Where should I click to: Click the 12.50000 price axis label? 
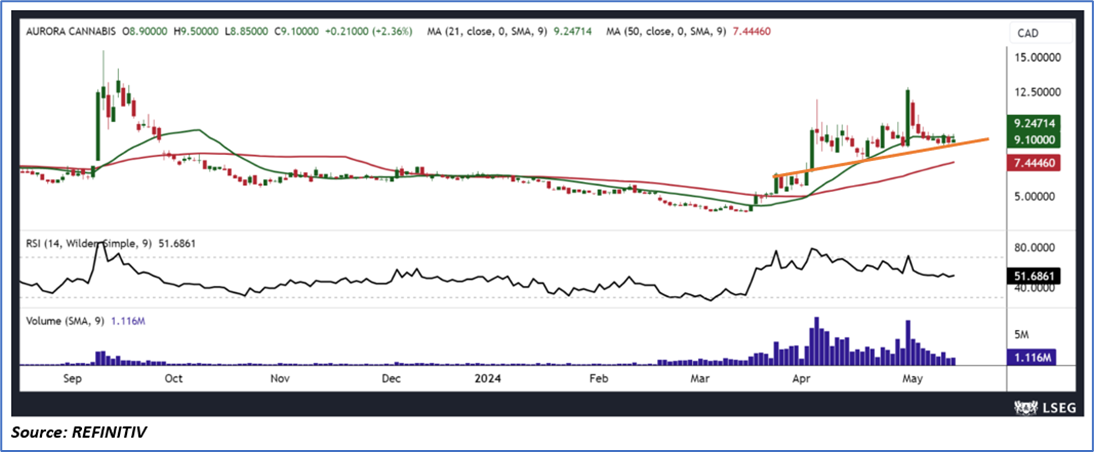point(1037,93)
